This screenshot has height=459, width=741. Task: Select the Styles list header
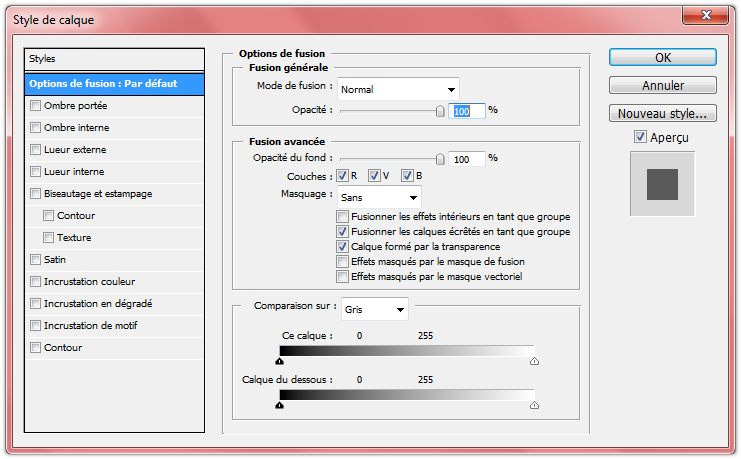(x=116, y=60)
